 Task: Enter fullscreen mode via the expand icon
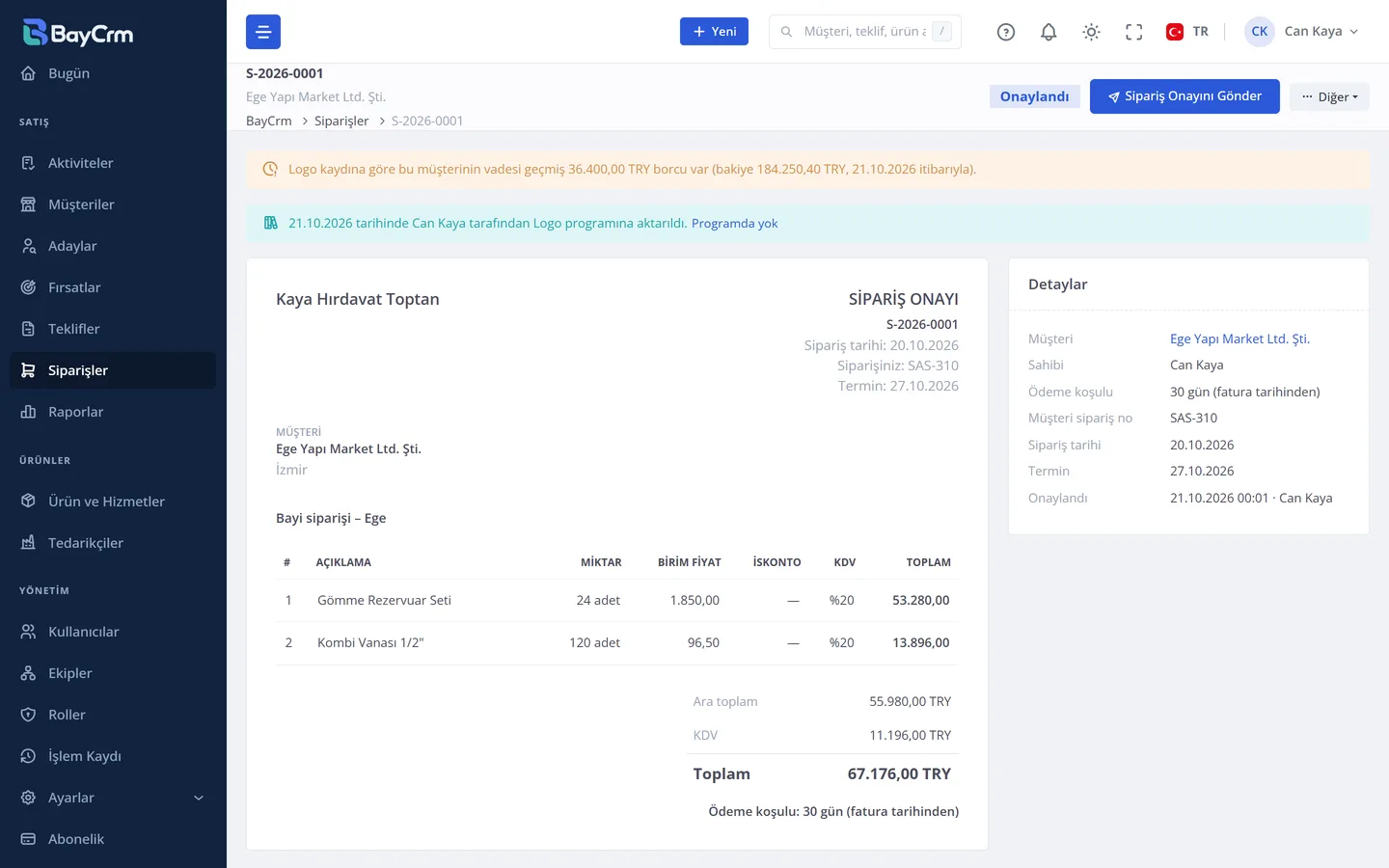(x=1133, y=32)
